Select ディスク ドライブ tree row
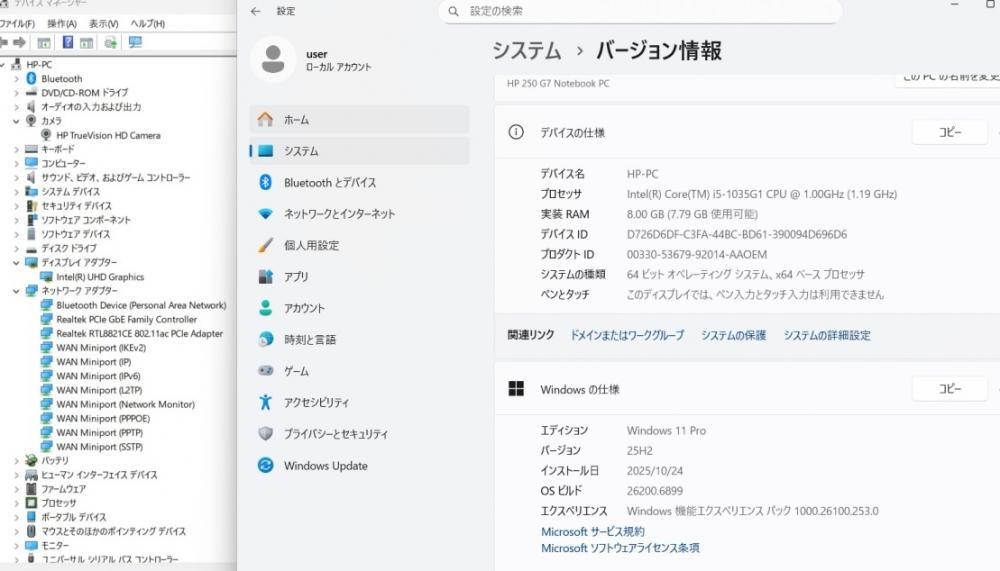Viewport: 1000px width, 571px height. (x=69, y=248)
